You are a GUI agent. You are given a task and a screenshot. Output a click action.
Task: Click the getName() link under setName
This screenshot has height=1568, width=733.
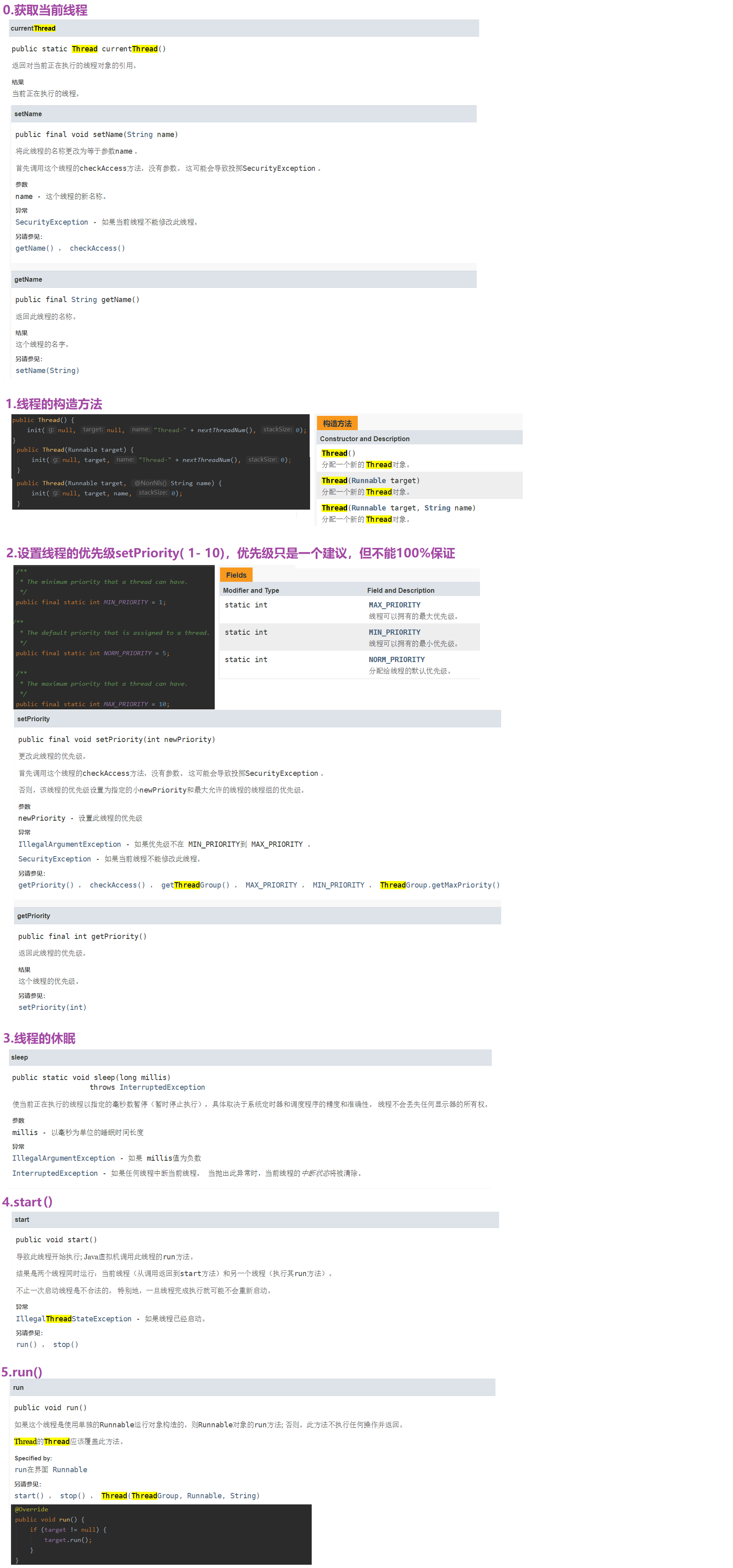(34, 248)
